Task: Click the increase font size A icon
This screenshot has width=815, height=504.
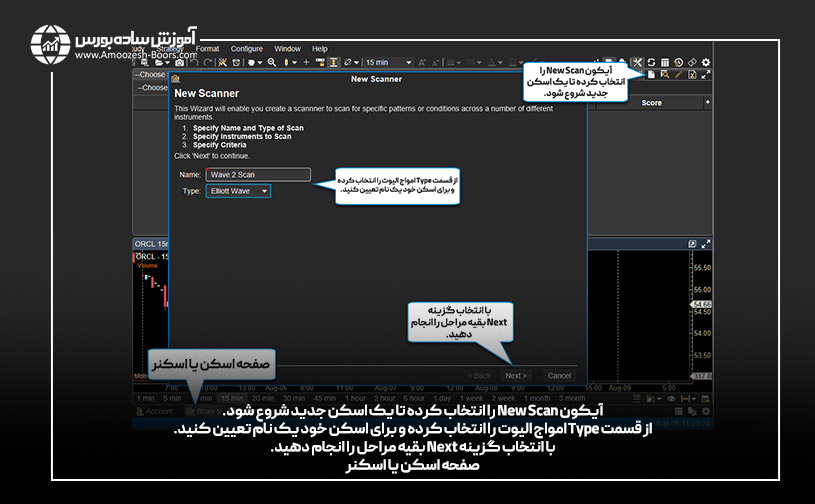Action: 422,62
